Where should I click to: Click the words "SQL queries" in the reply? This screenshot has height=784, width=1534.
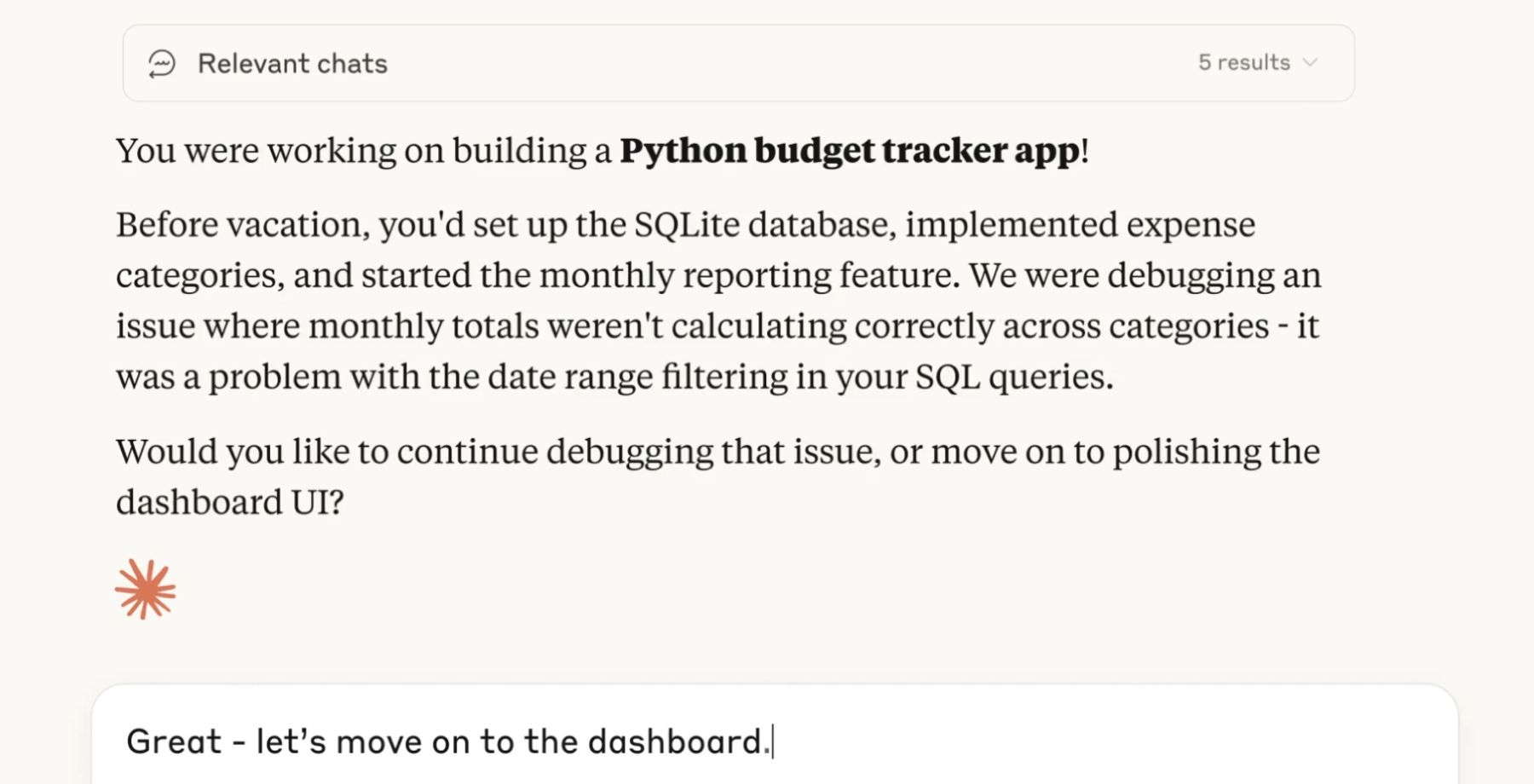coord(1013,377)
